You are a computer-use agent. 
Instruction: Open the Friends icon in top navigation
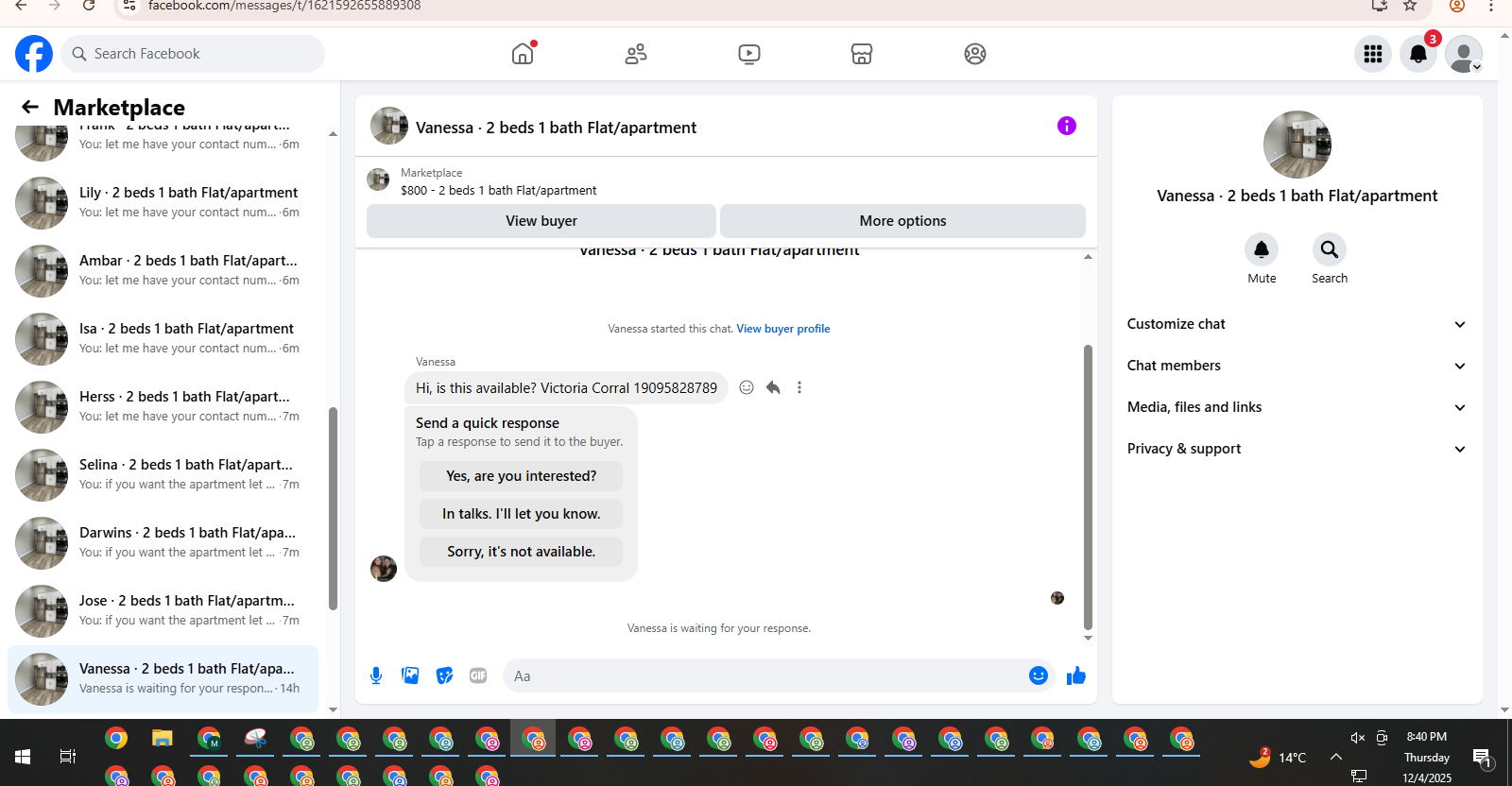point(636,54)
